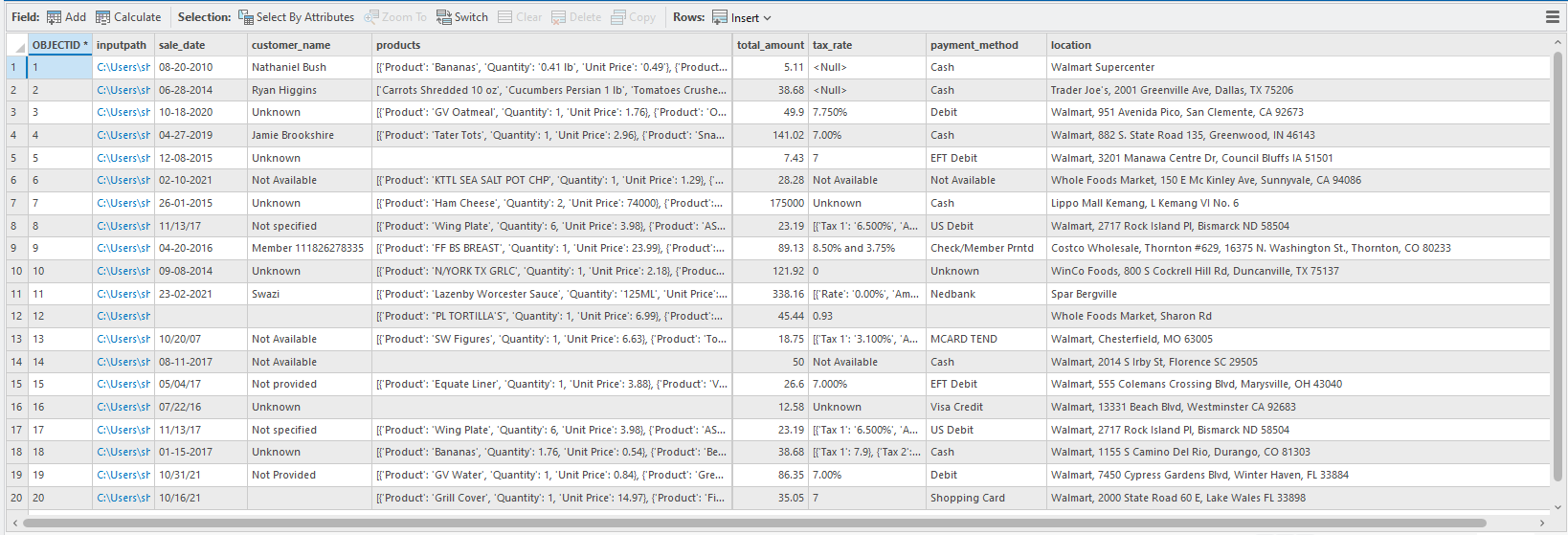
Task: Switch the current selection
Action: point(444,17)
